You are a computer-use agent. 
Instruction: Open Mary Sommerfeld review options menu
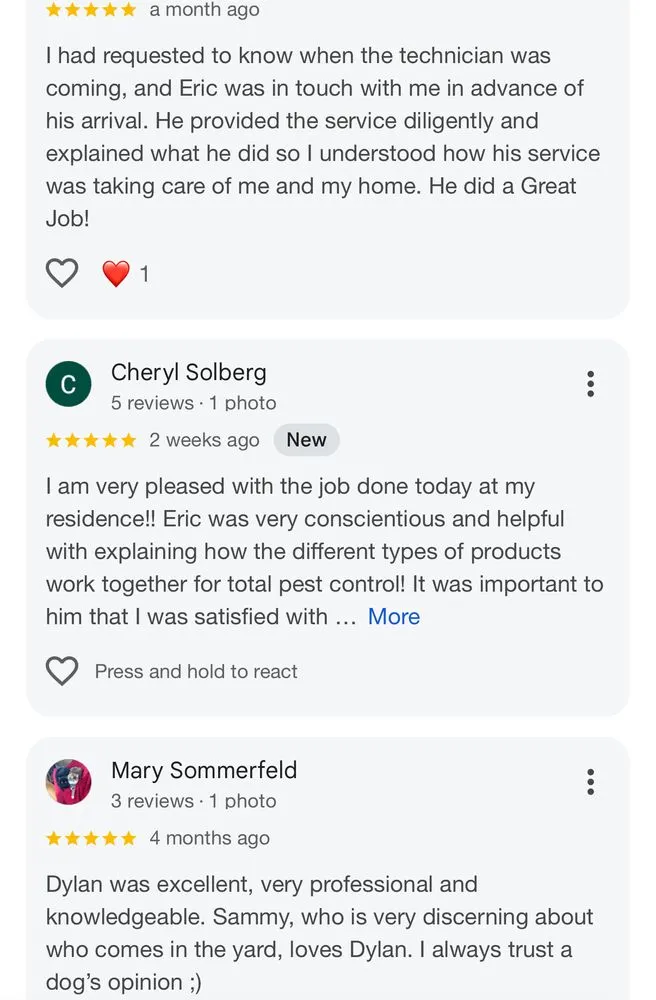coord(591,782)
